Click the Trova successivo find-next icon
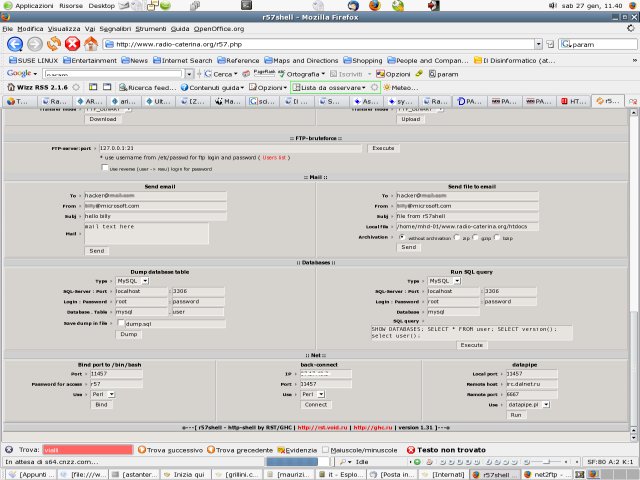640x480 pixels. pyautogui.click(x=142, y=450)
